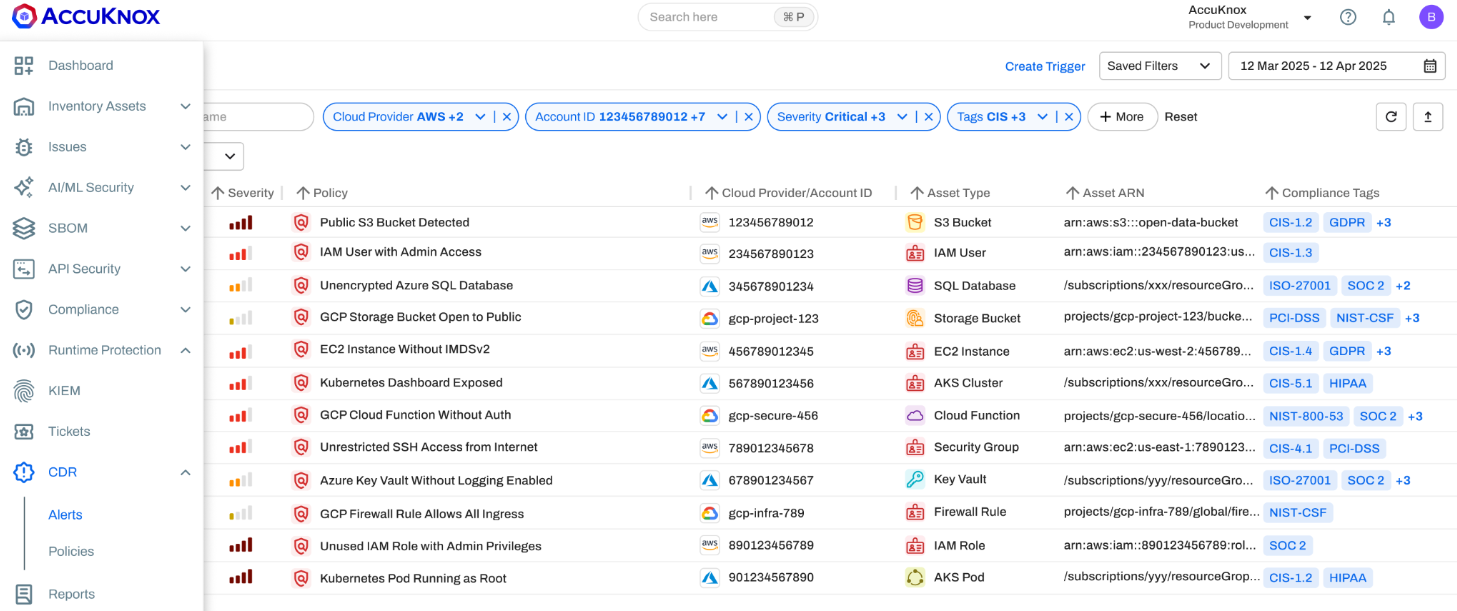Image resolution: width=1457 pixels, height=611 pixels.
Task: Open the Account ID filter dropdown
Action: [x=722, y=117]
